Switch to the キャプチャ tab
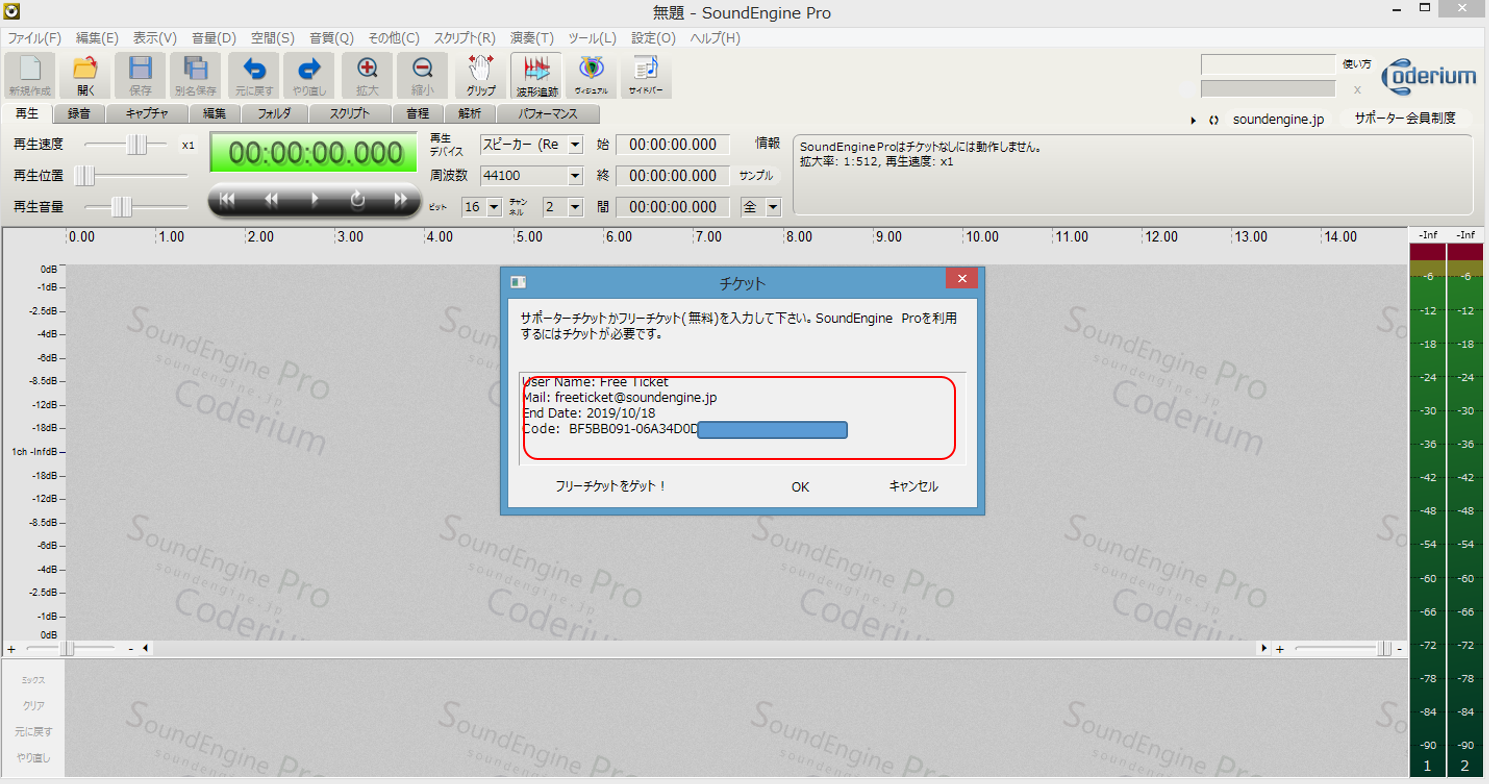 (x=147, y=114)
